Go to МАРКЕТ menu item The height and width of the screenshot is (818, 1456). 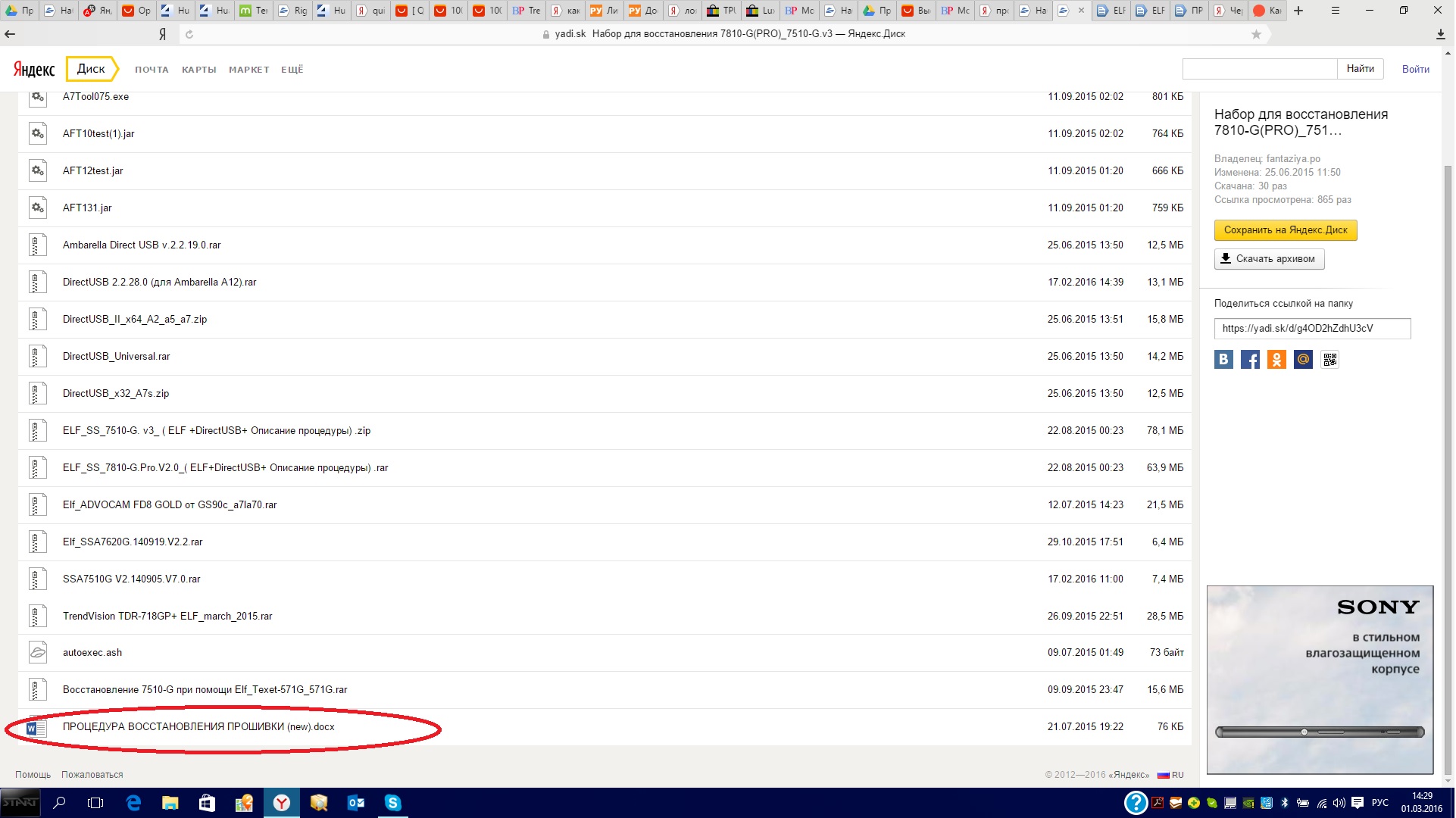(248, 70)
